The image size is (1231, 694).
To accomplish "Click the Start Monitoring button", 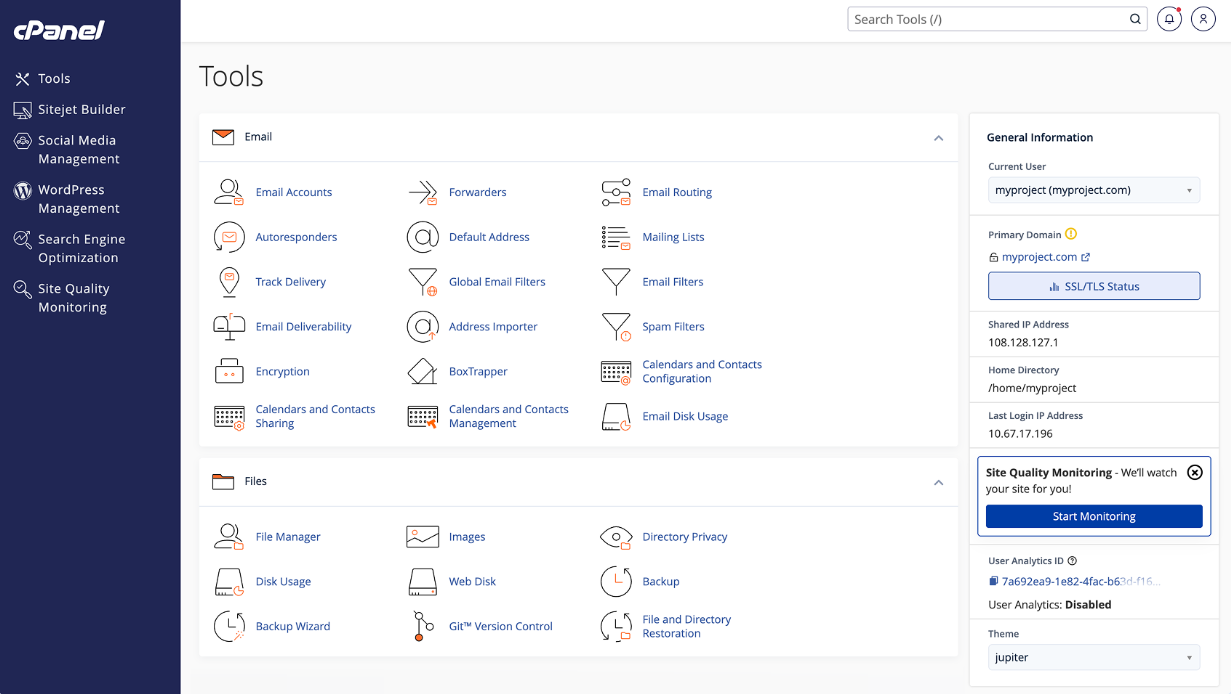I will tap(1094, 516).
